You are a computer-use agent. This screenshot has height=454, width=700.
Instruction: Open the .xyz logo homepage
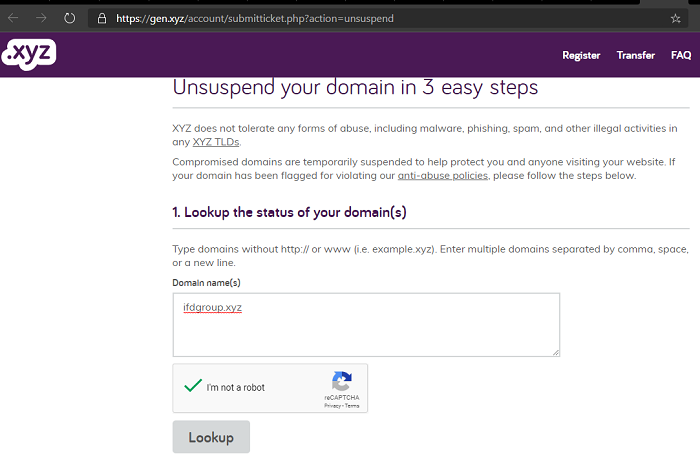pos(29,54)
